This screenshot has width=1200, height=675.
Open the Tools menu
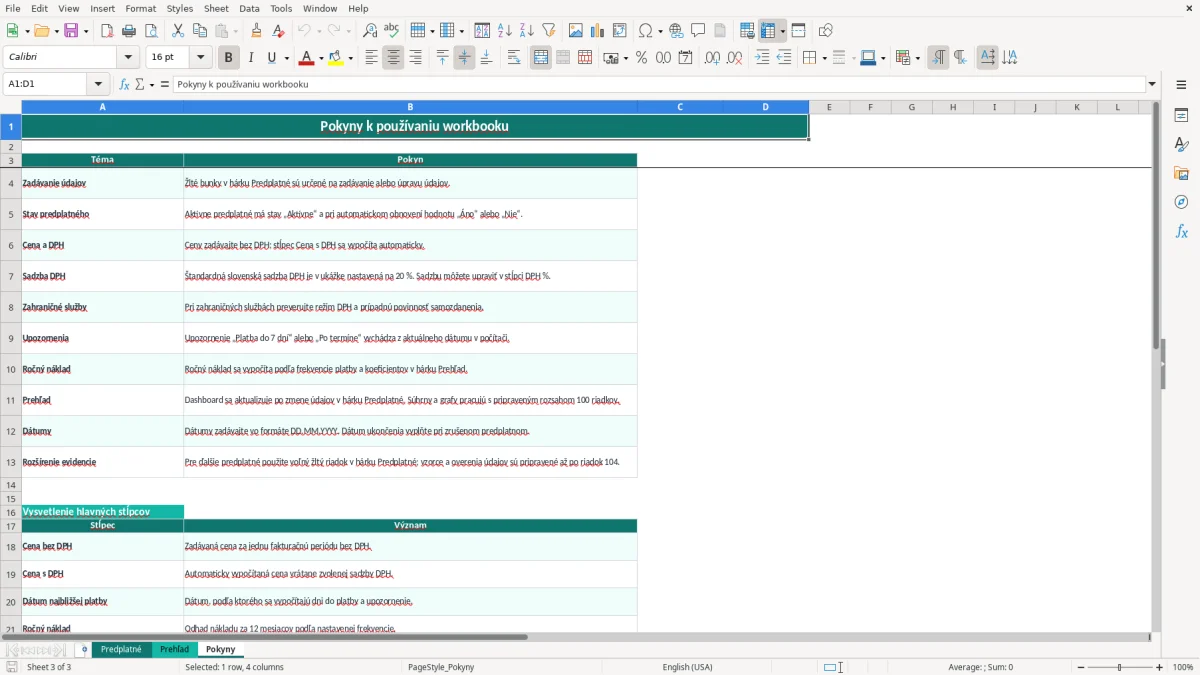[x=281, y=8]
